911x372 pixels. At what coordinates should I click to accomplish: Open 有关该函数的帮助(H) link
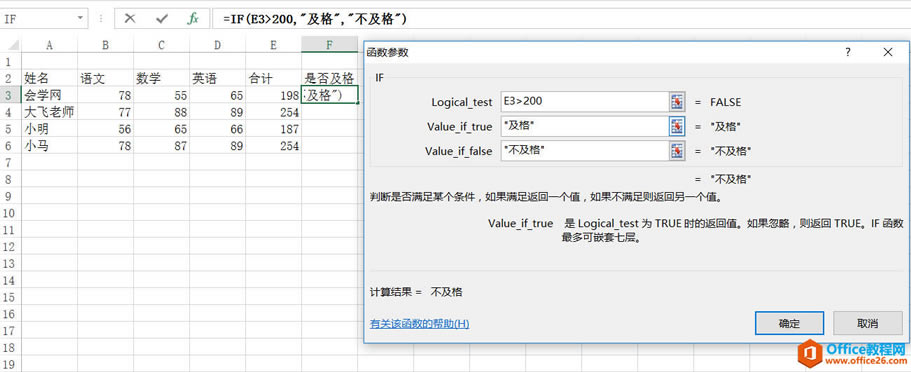click(x=419, y=324)
